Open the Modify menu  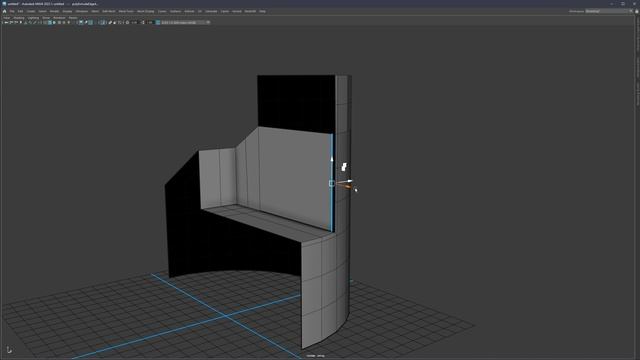tap(54, 11)
